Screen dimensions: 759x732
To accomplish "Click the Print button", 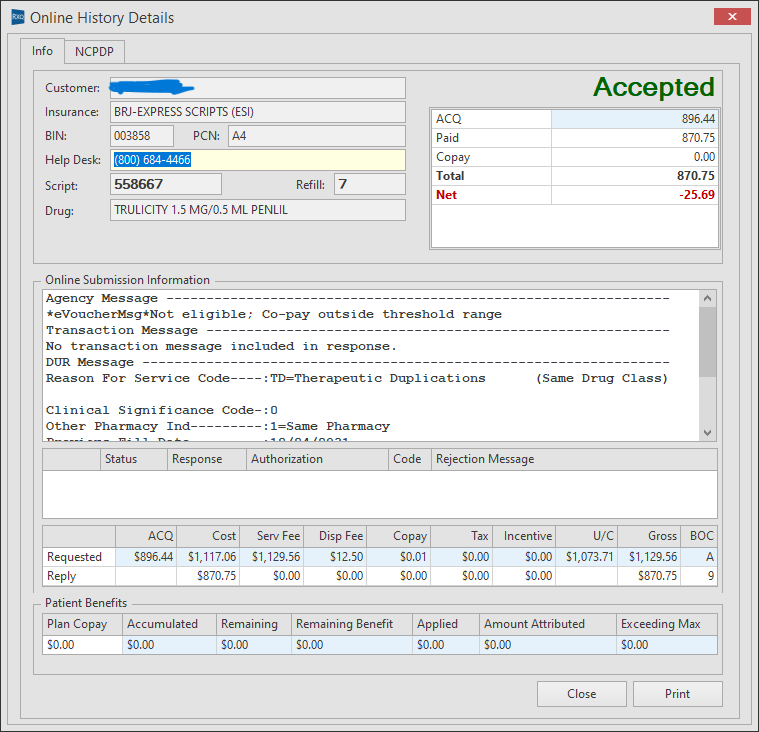I will click(x=677, y=694).
